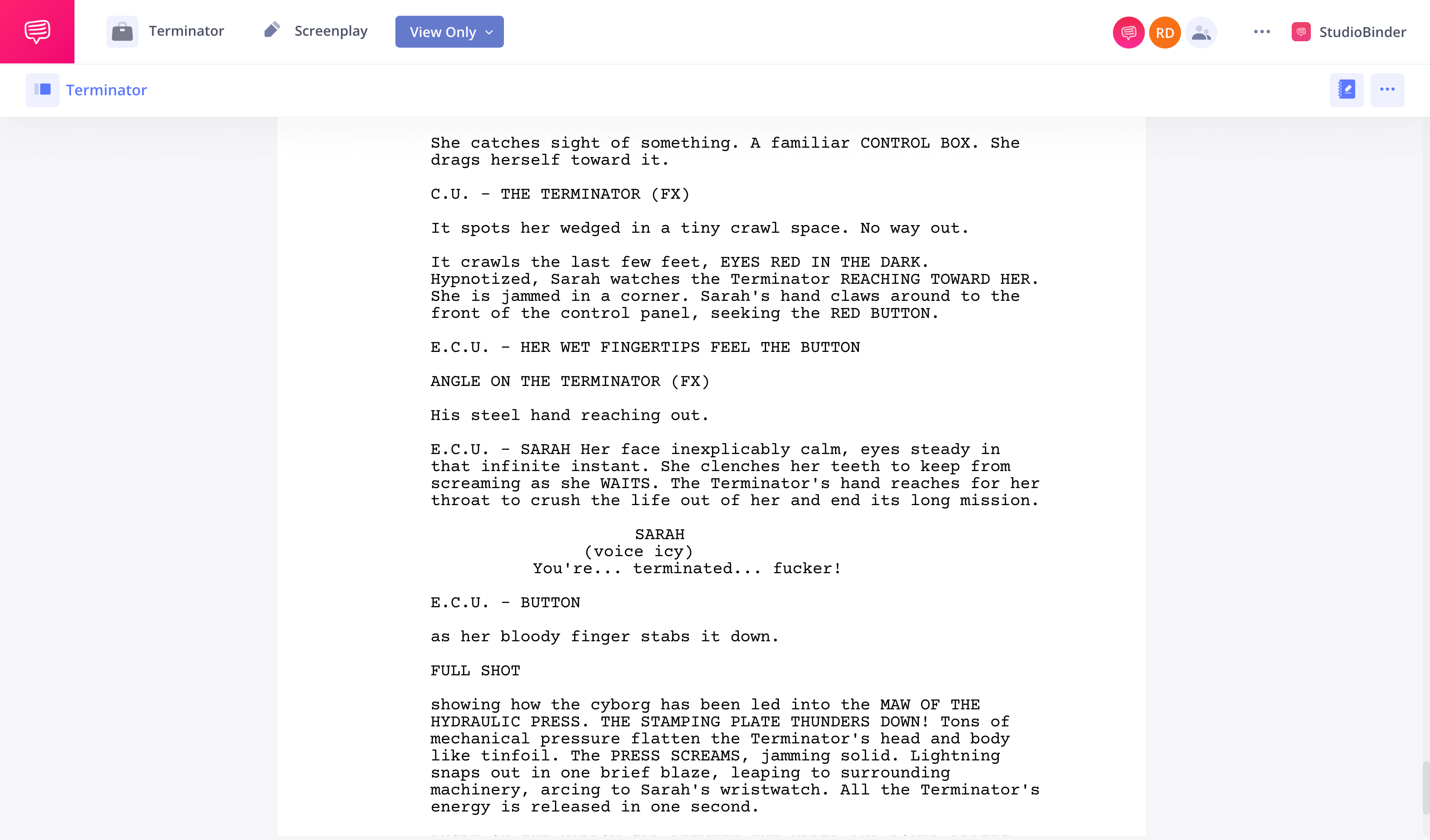This screenshot has width=1430, height=840.
Task: Click the RD user avatar icon
Action: [1163, 32]
